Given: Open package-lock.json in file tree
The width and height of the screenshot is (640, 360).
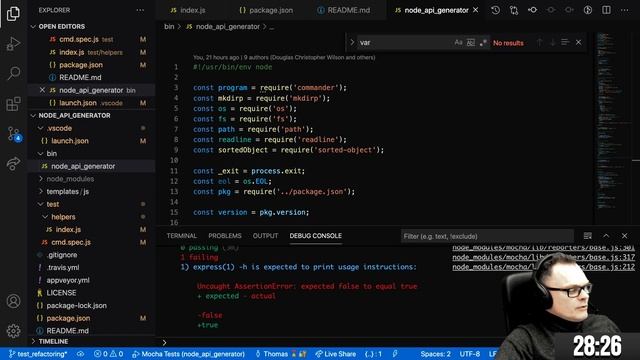Looking at the screenshot, I should tap(76, 305).
